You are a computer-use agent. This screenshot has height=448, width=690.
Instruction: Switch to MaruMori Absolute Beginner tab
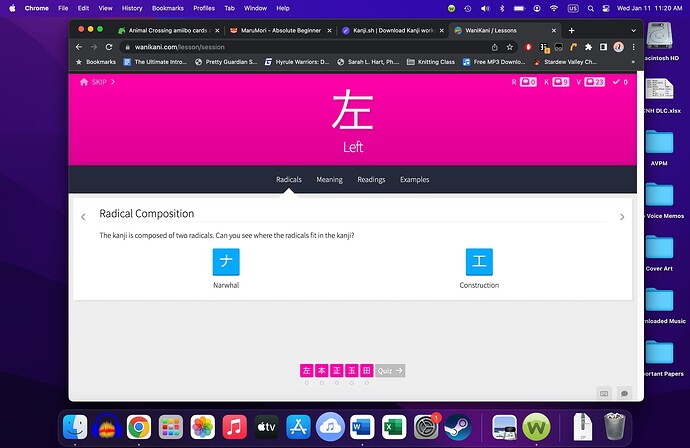click(281, 30)
